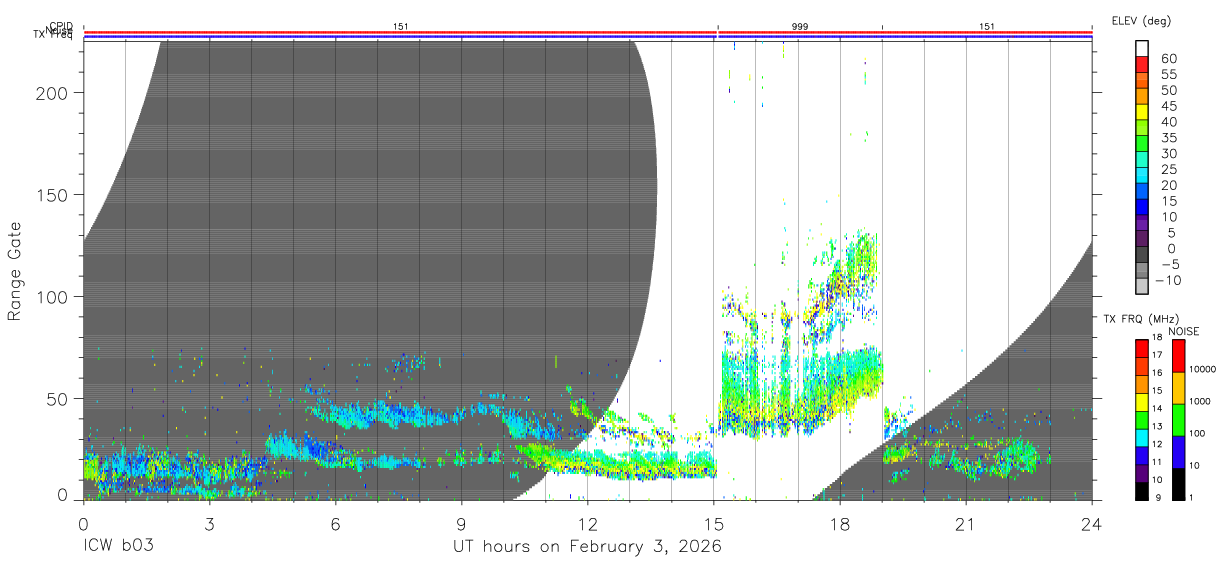Click the '12' tick on UT hours axis
The width and height of the screenshot is (1228, 567).
coord(587,524)
